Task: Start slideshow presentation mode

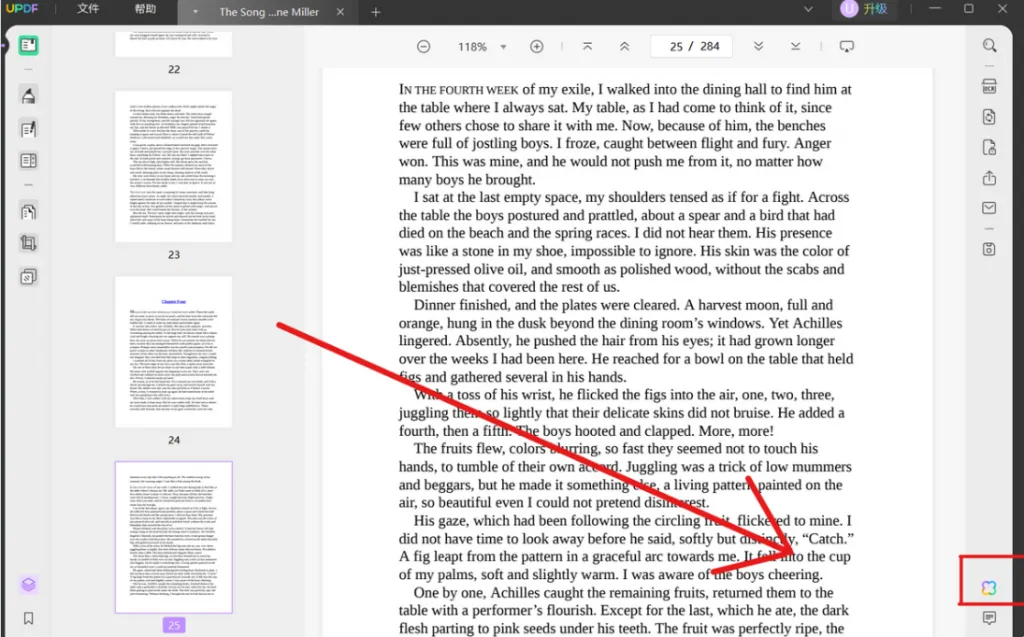Action: click(846, 46)
